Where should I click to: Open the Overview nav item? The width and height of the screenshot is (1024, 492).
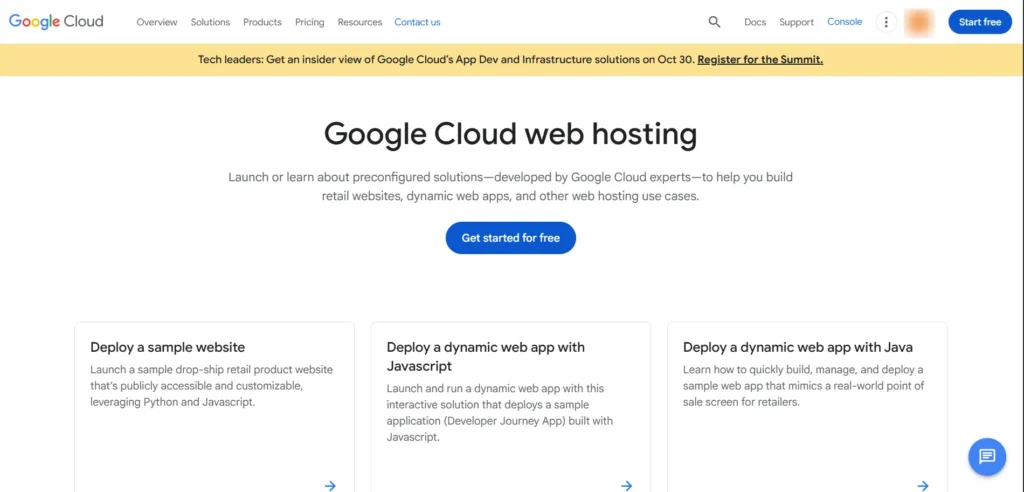[x=157, y=22]
